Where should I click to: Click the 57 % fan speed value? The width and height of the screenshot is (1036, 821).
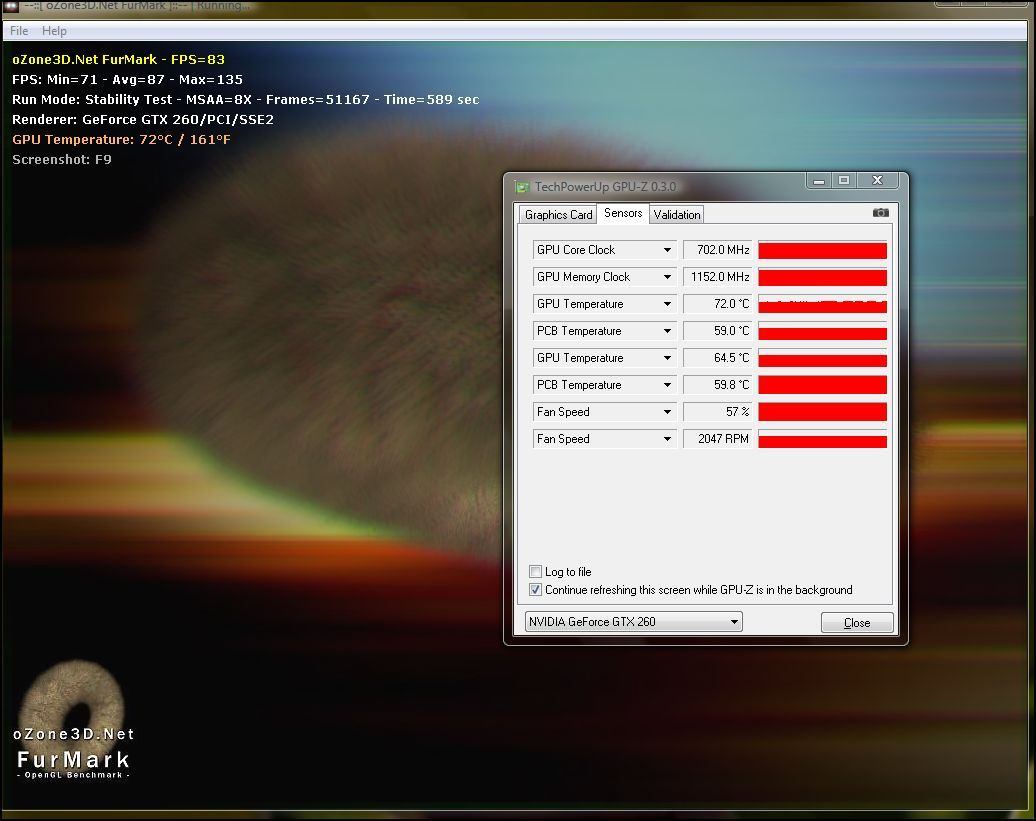pyautogui.click(x=718, y=412)
